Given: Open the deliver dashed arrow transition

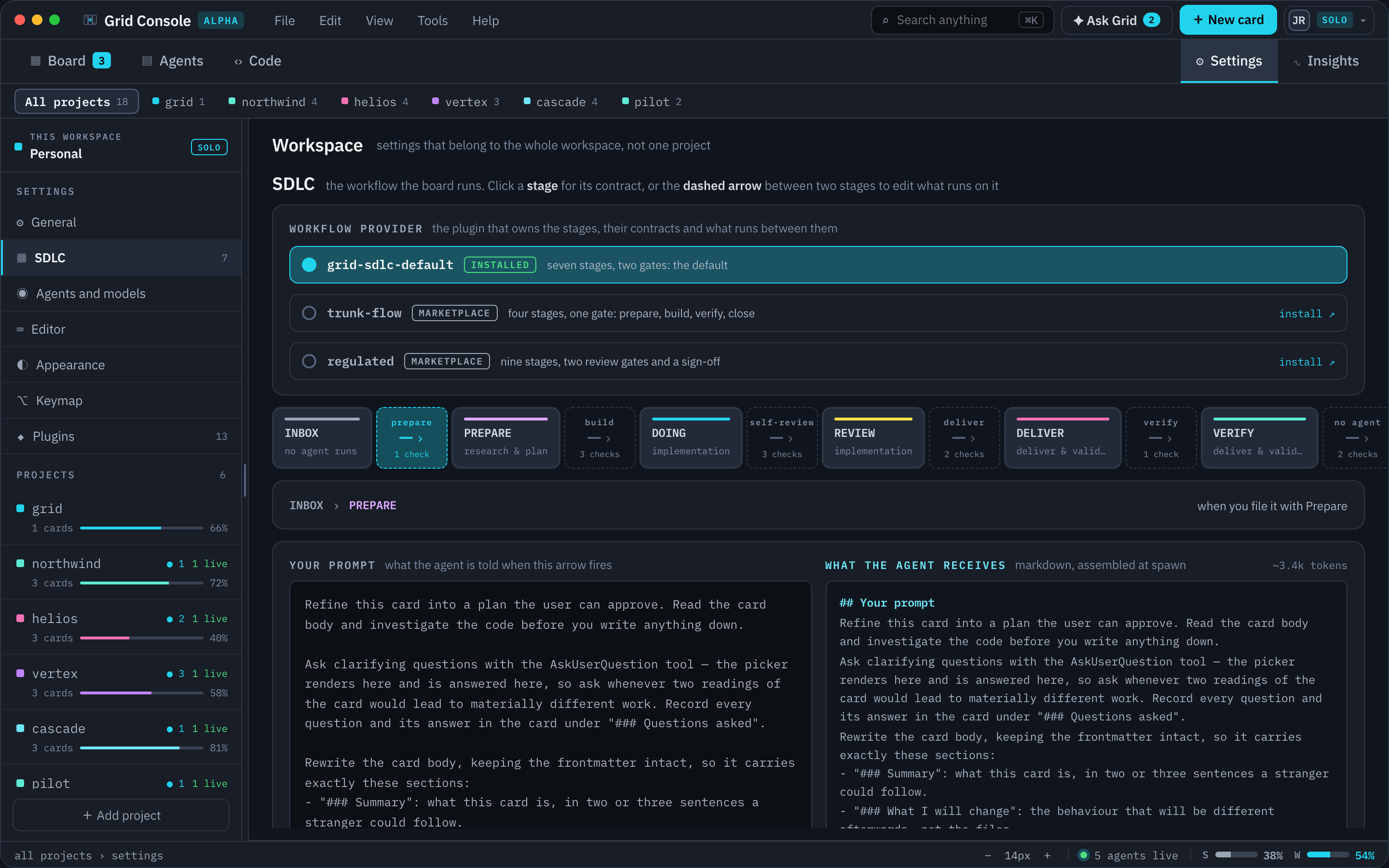Looking at the screenshot, I should (964, 438).
